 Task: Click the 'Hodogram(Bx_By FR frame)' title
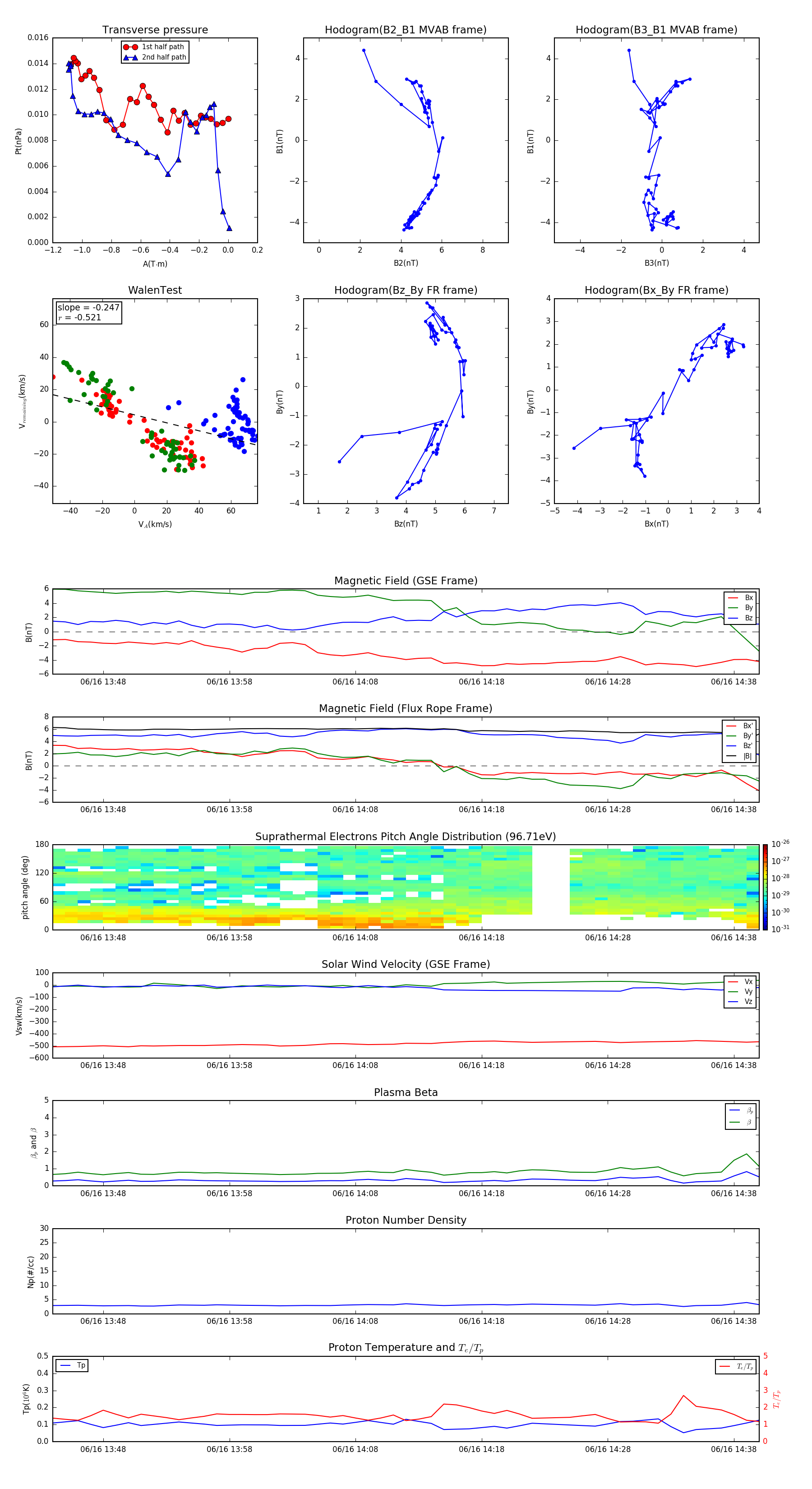[x=656, y=290]
